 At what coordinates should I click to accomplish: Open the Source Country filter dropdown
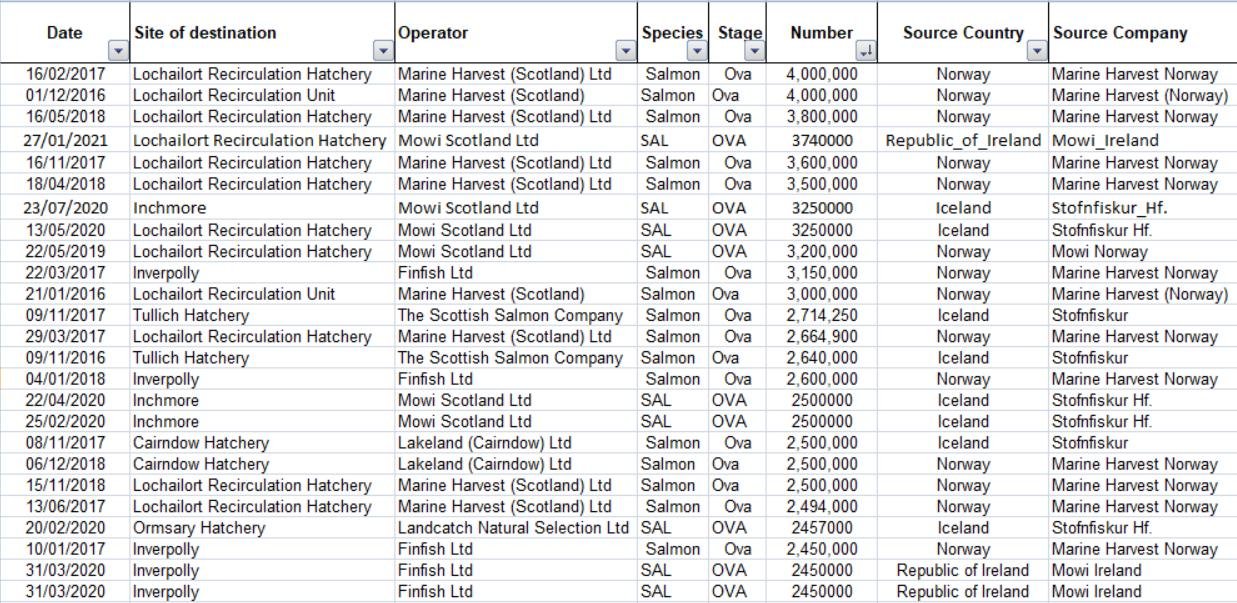[1036, 51]
